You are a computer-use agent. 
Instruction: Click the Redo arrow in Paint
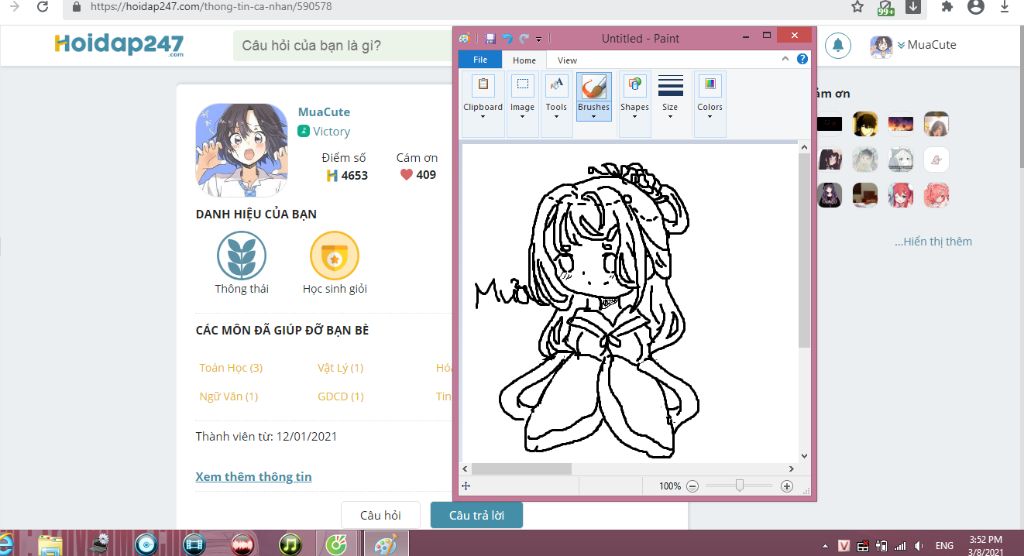[x=524, y=39]
